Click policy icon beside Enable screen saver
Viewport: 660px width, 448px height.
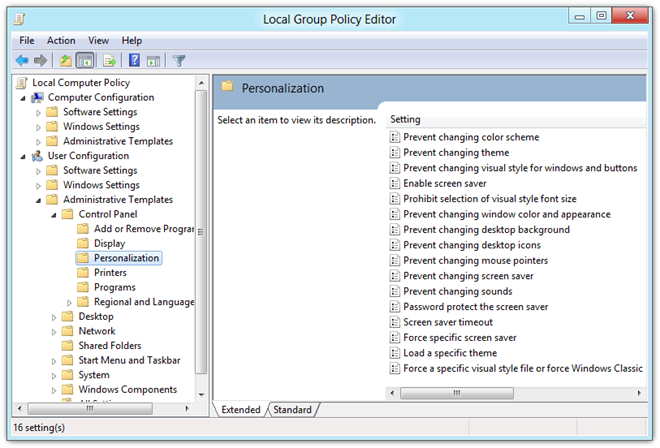(394, 183)
